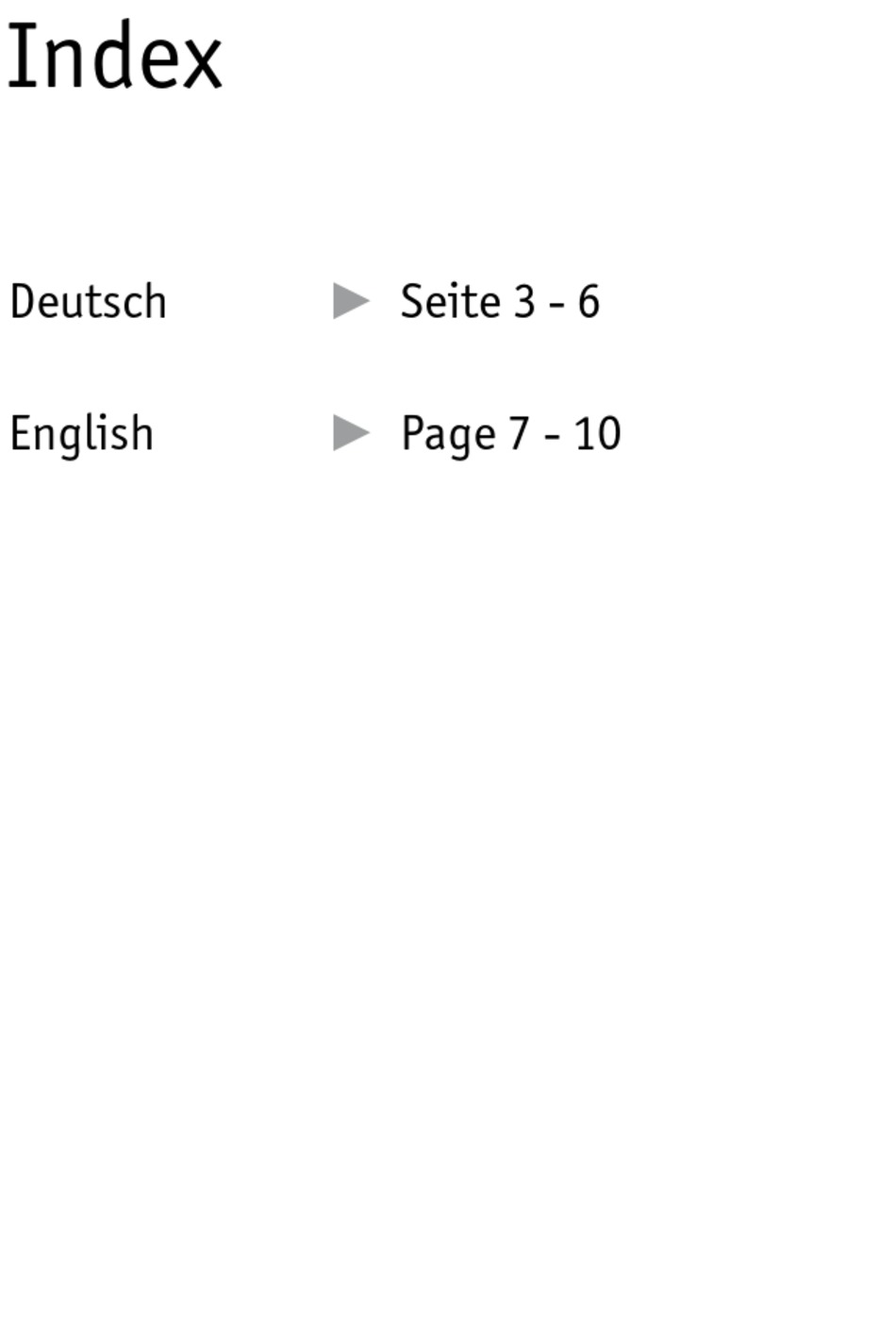Select the Deutsch language entry
Screen dimensions: 896x1323
pos(88,302)
